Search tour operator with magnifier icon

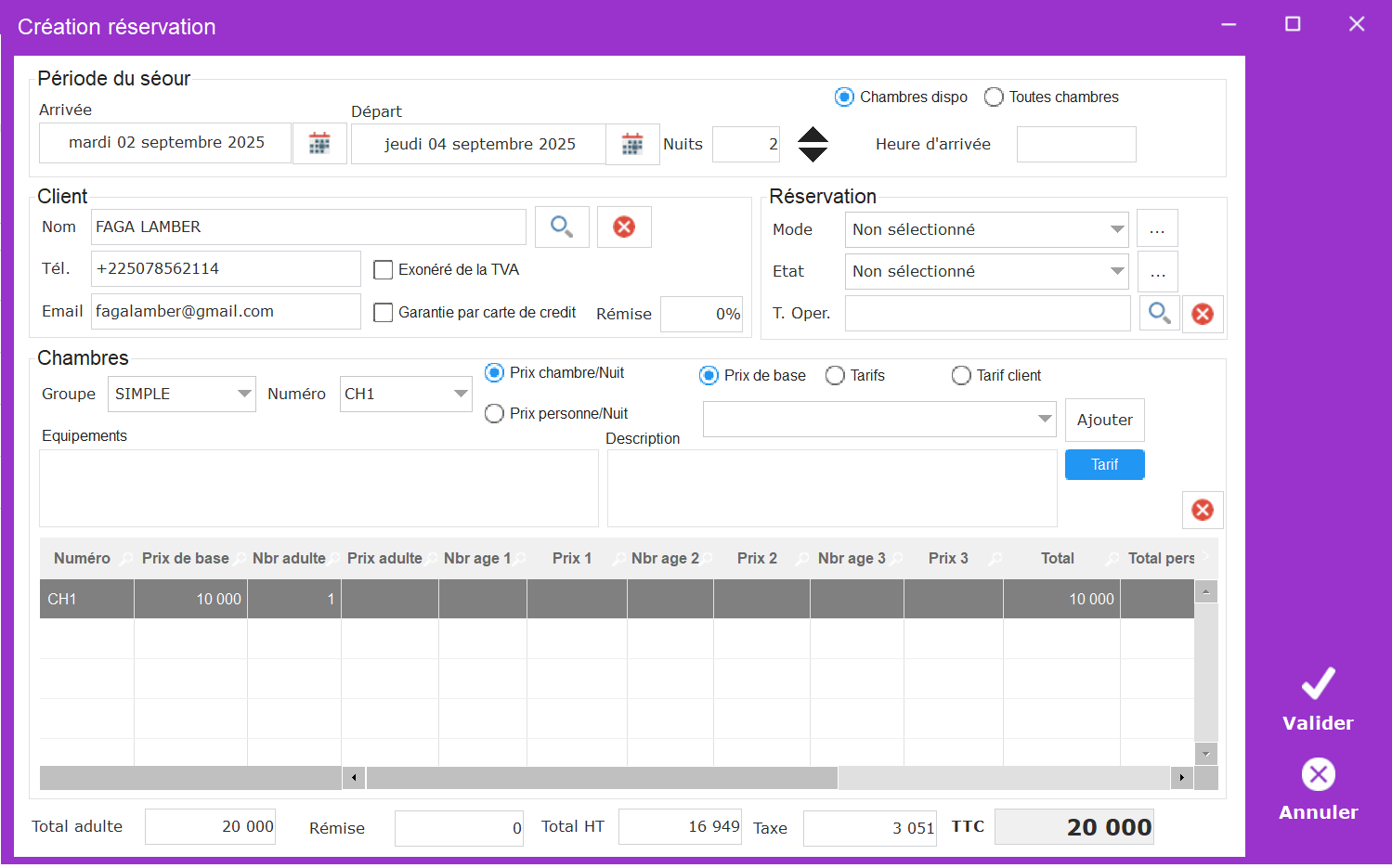click(1159, 314)
